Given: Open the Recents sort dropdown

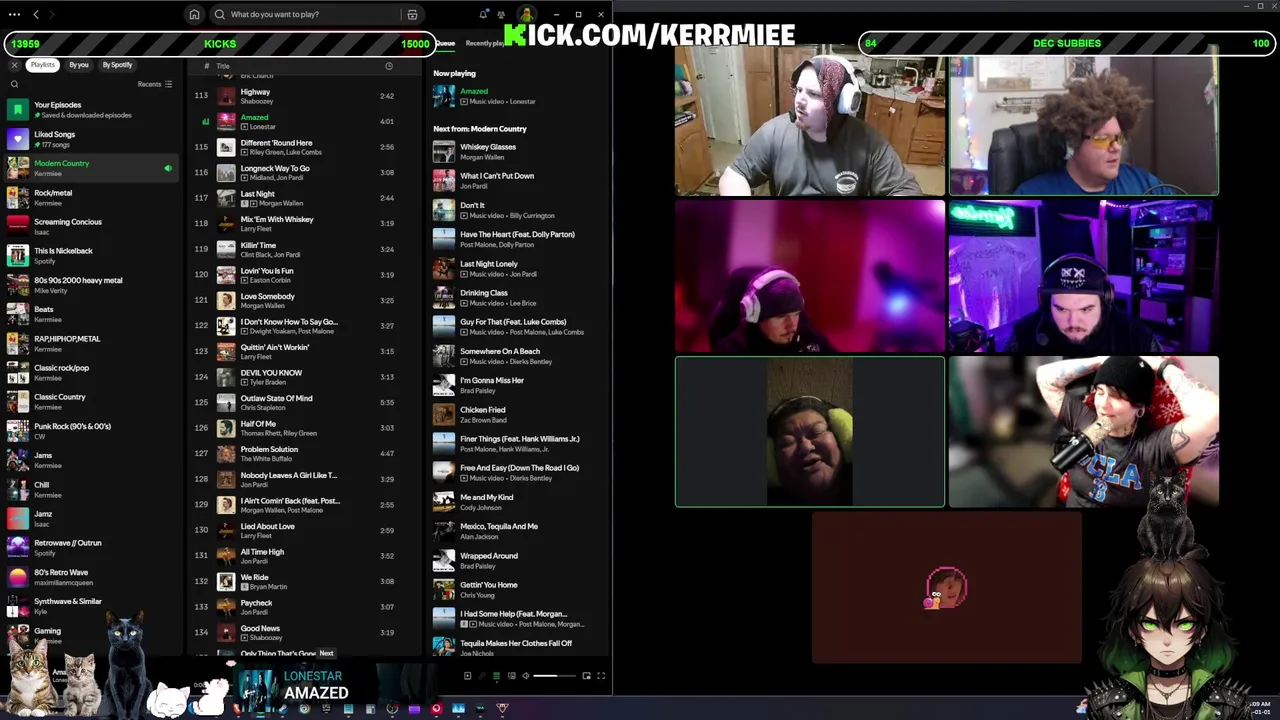Looking at the screenshot, I should (155, 84).
